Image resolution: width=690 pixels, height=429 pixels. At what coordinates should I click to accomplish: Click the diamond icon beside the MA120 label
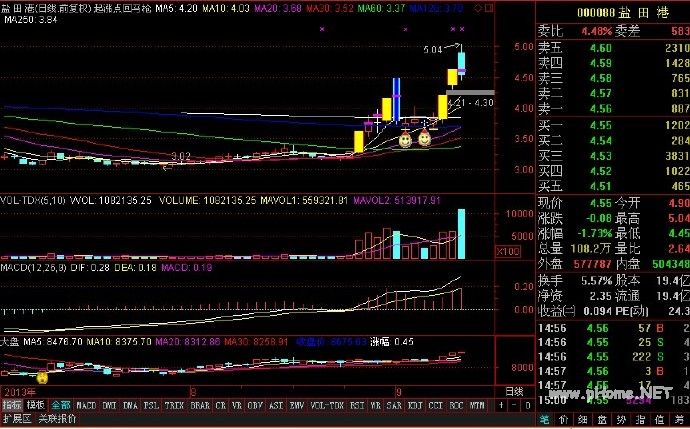coord(478,8)
